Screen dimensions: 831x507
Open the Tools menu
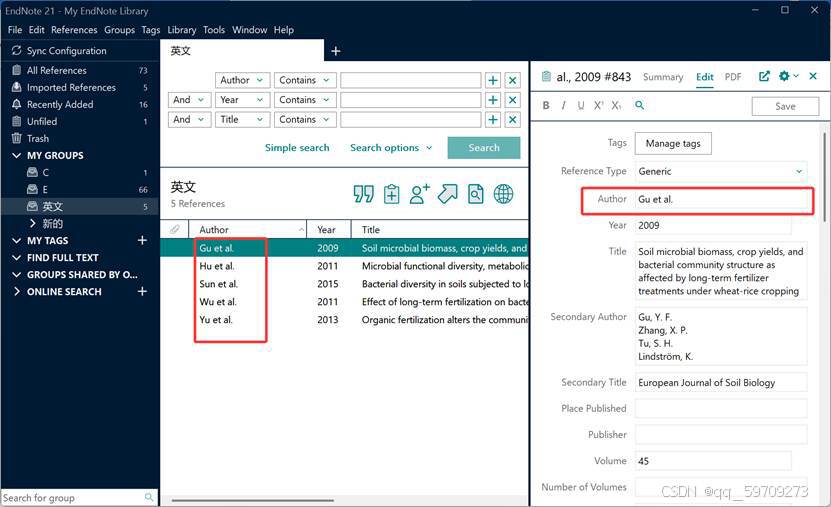(x=214, y=30)
